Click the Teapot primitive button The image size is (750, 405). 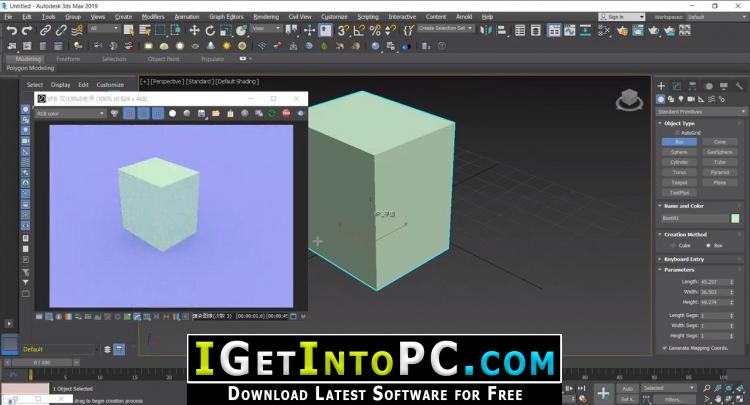click(x=679, y=182)
